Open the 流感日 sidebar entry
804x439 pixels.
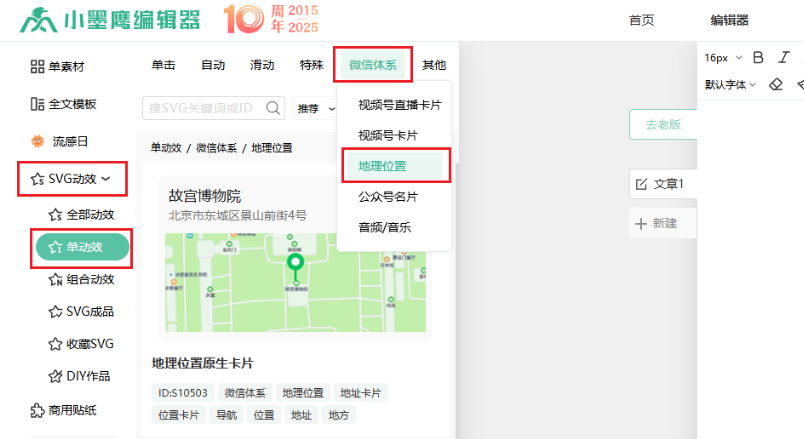pos(59,141)
